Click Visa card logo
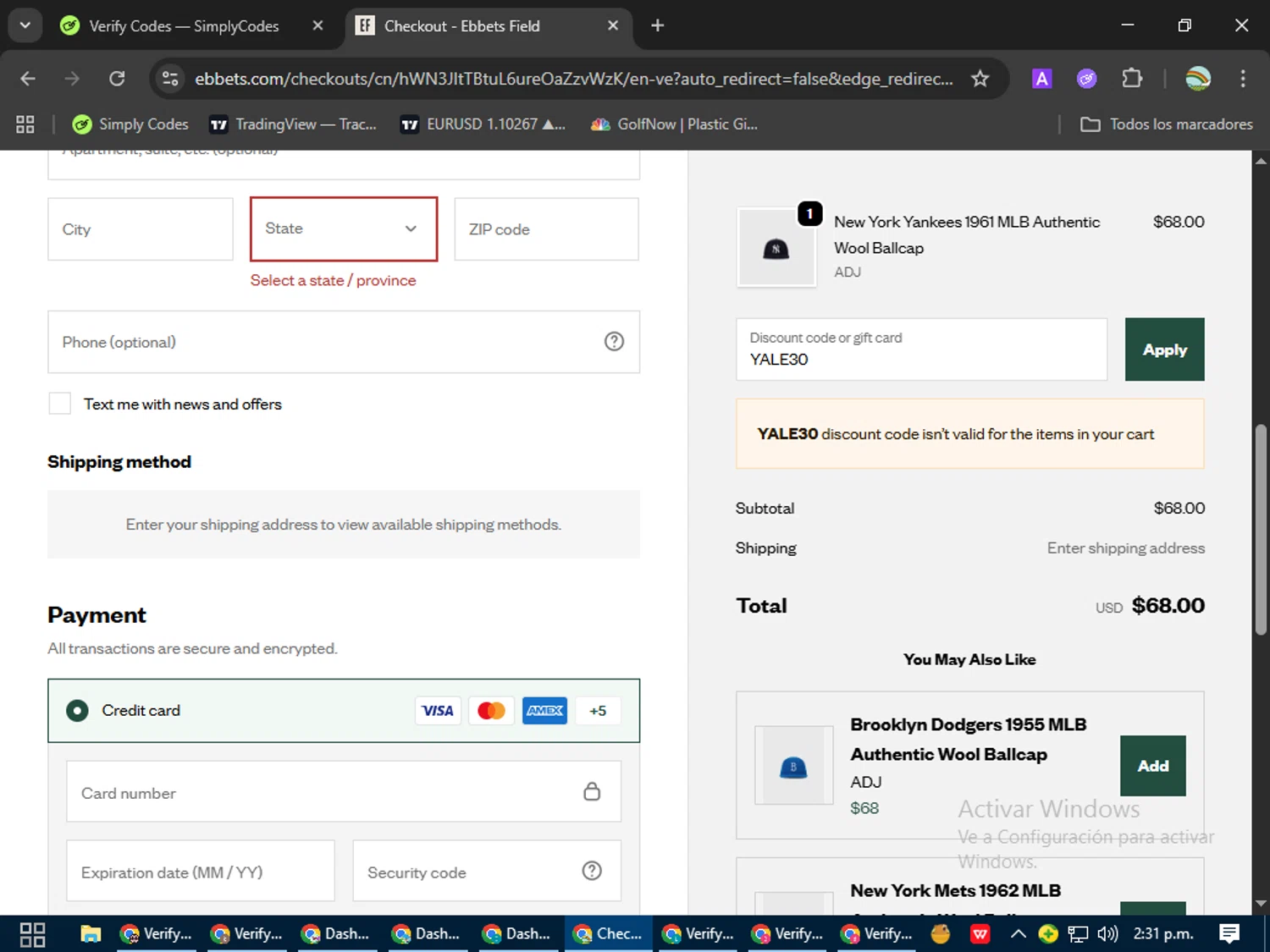 point(438,711)
